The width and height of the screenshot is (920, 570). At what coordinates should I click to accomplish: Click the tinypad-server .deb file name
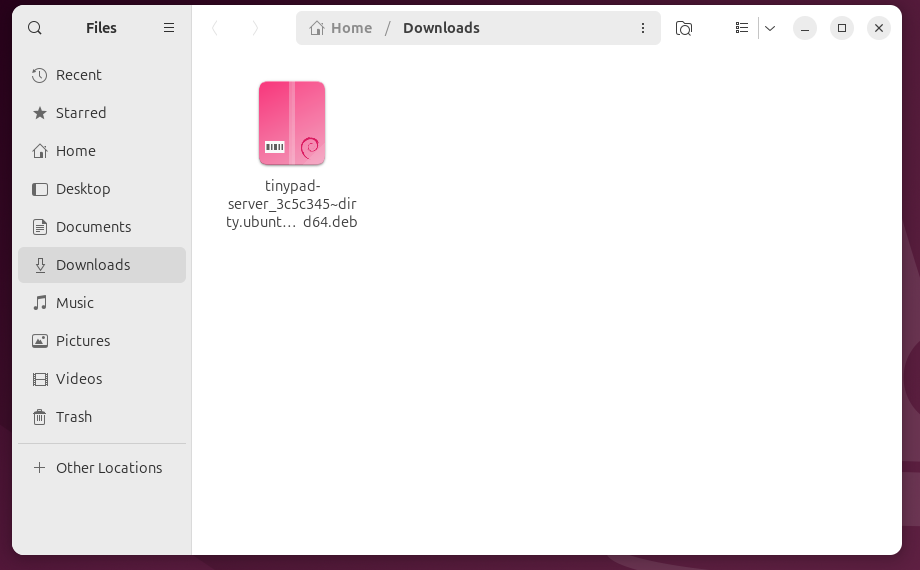pos(292,204)
